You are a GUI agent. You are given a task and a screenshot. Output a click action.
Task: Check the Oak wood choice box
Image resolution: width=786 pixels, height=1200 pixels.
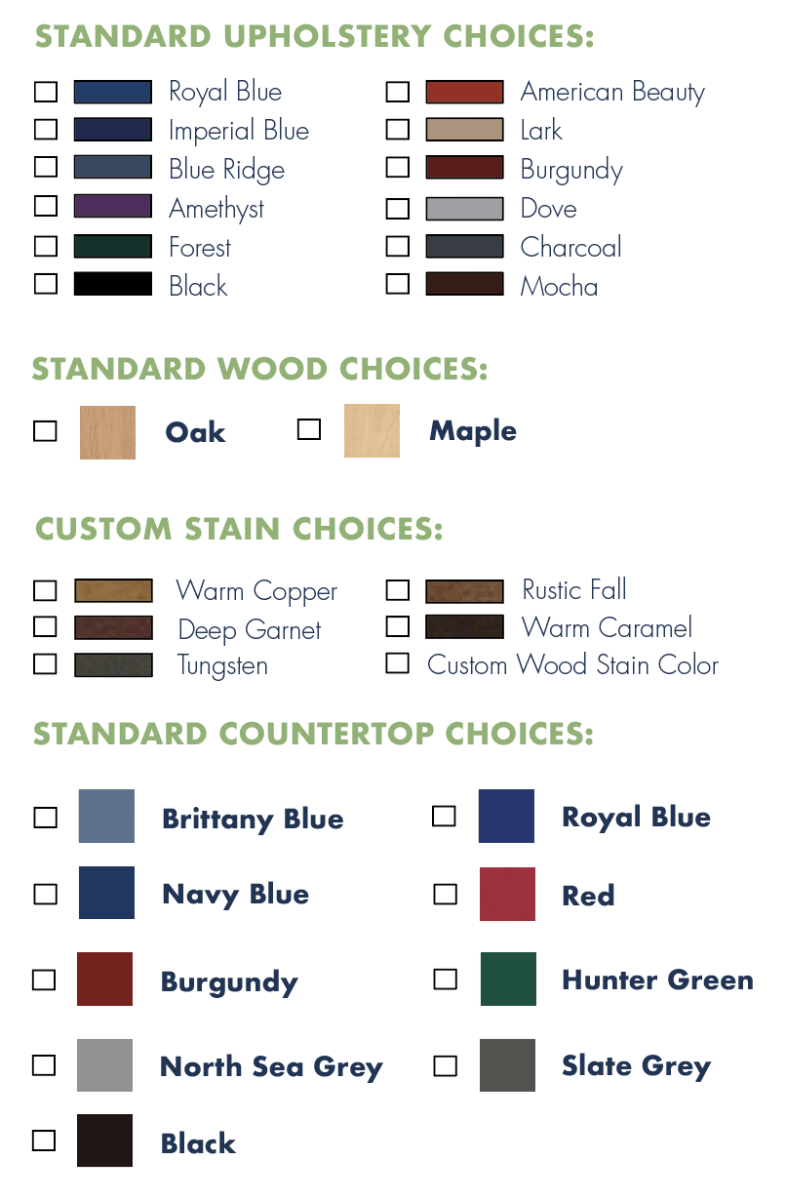(x=46, y=431)
